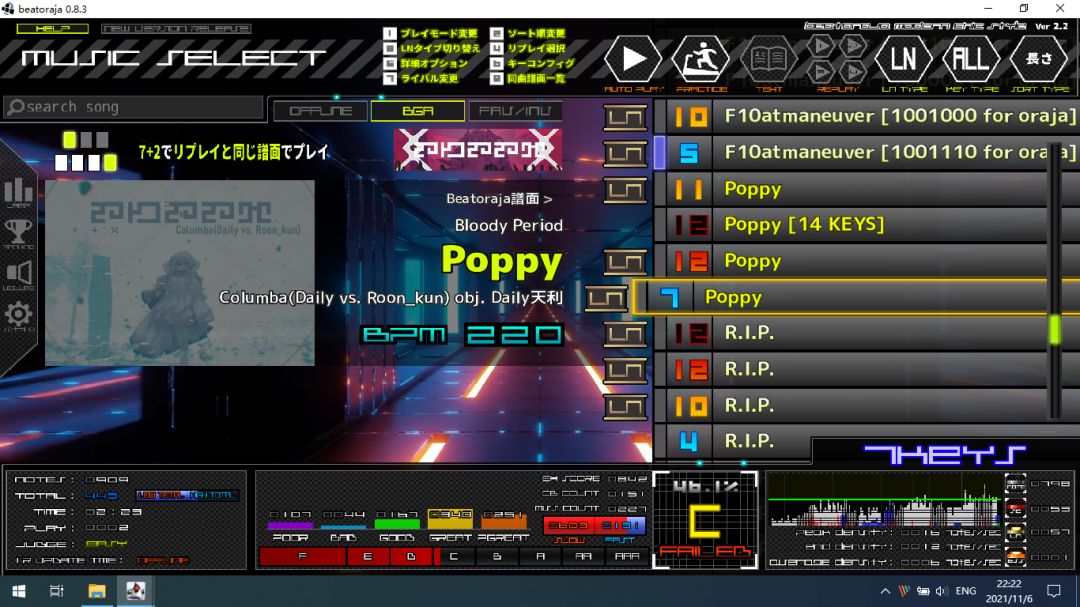Toggle the ALL Key Type filter hexagon
Image resolution: width=1080 pixels, height=607 pixels.
[x=970, y=59]
